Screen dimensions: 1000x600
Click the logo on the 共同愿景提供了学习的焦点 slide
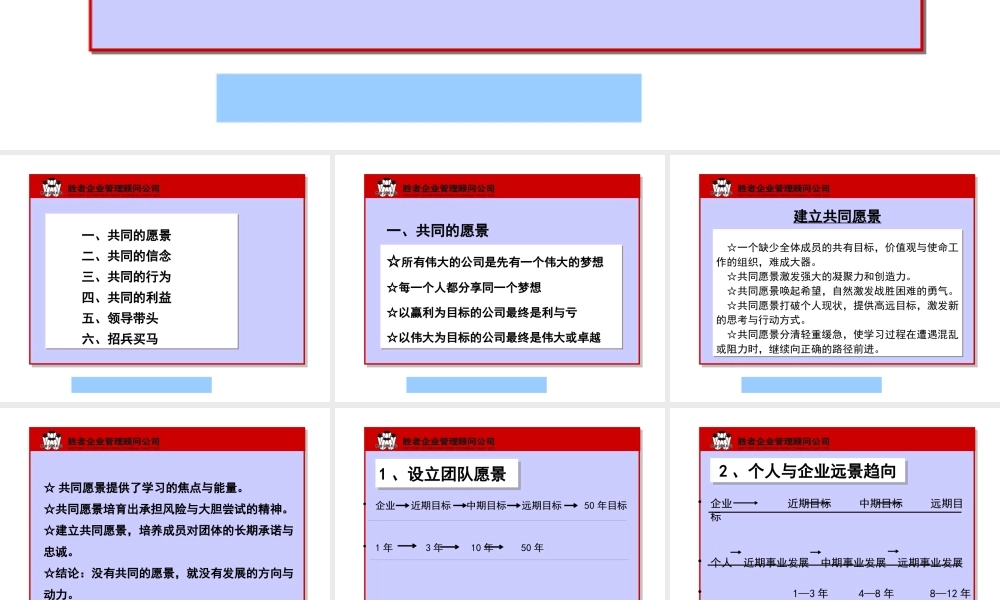pyautogui.click(x=51, y=441)
